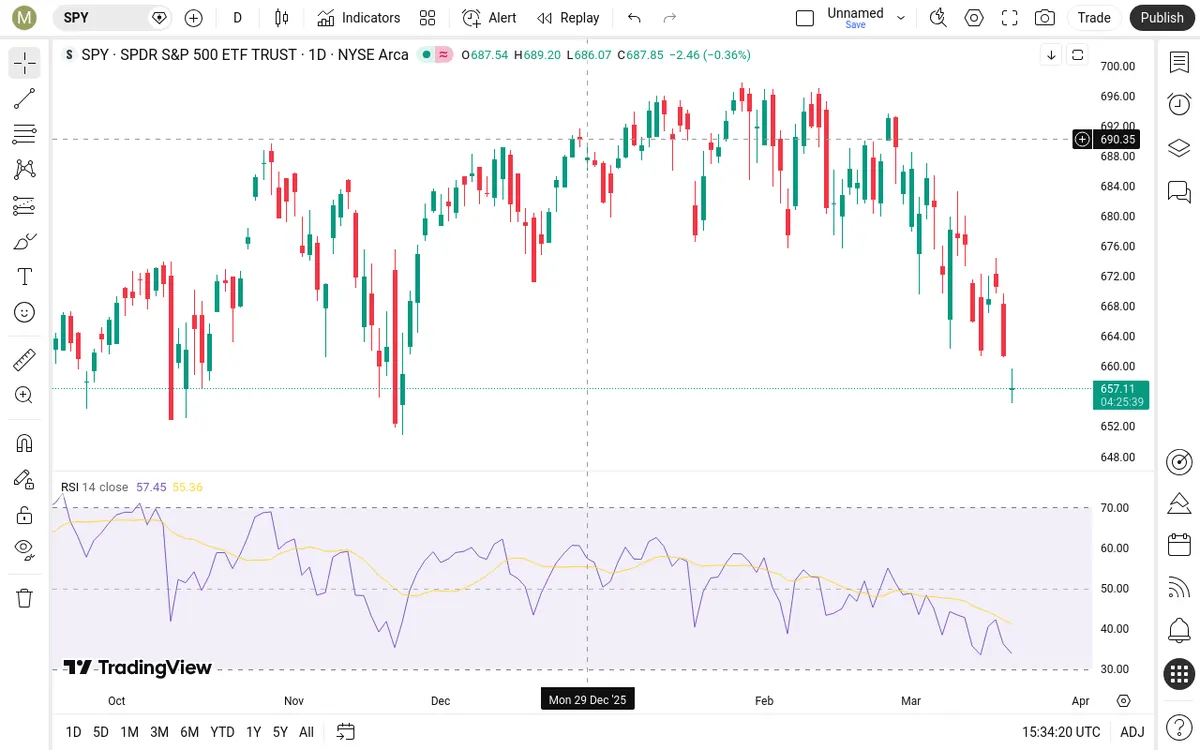Set the time range to 3M
This screenshot has height=750, width=1200.
click(159, 732)
